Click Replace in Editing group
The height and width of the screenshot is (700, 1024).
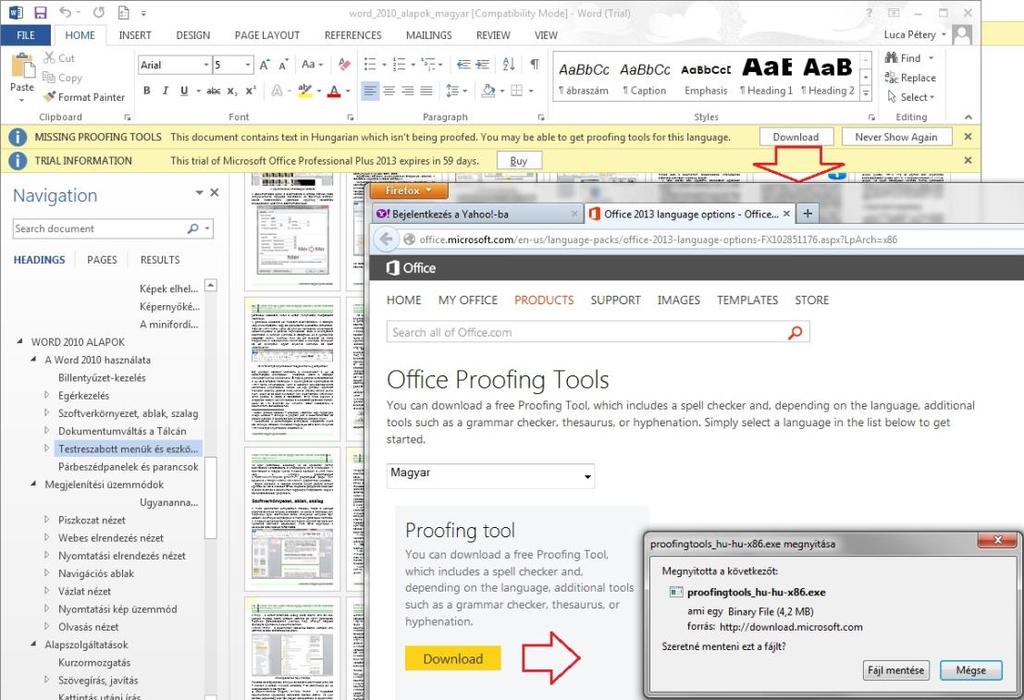tap(910, 78)
